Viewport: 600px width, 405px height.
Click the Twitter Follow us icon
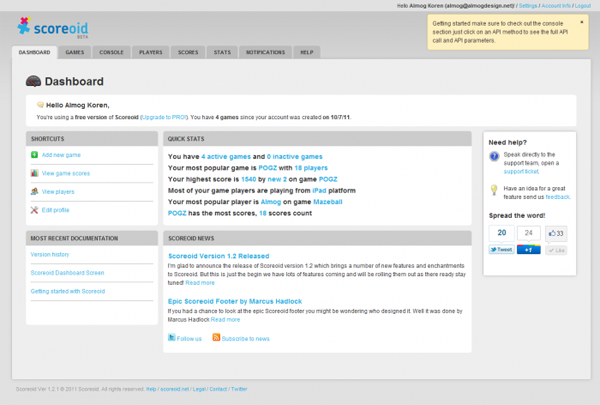pyautogui.click(x=171, y=338)
